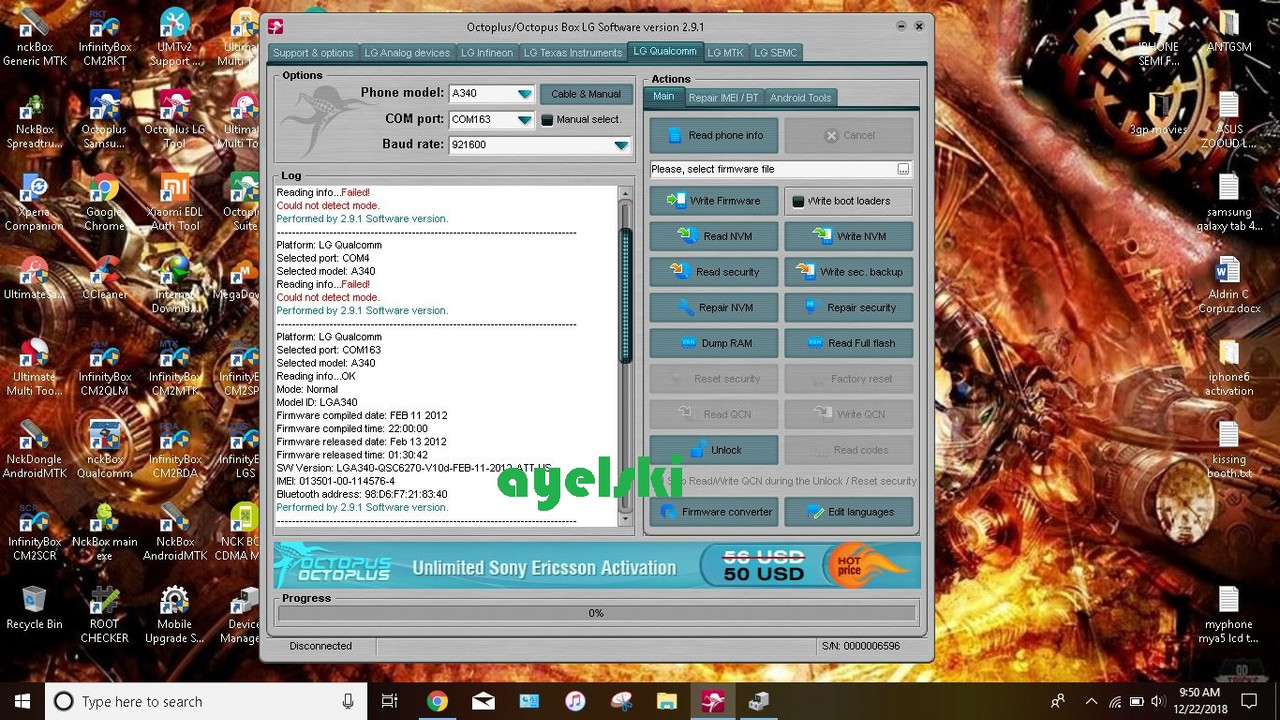Open the Firmware converter
Viewport: 1280px width, 720px height.
713,512
